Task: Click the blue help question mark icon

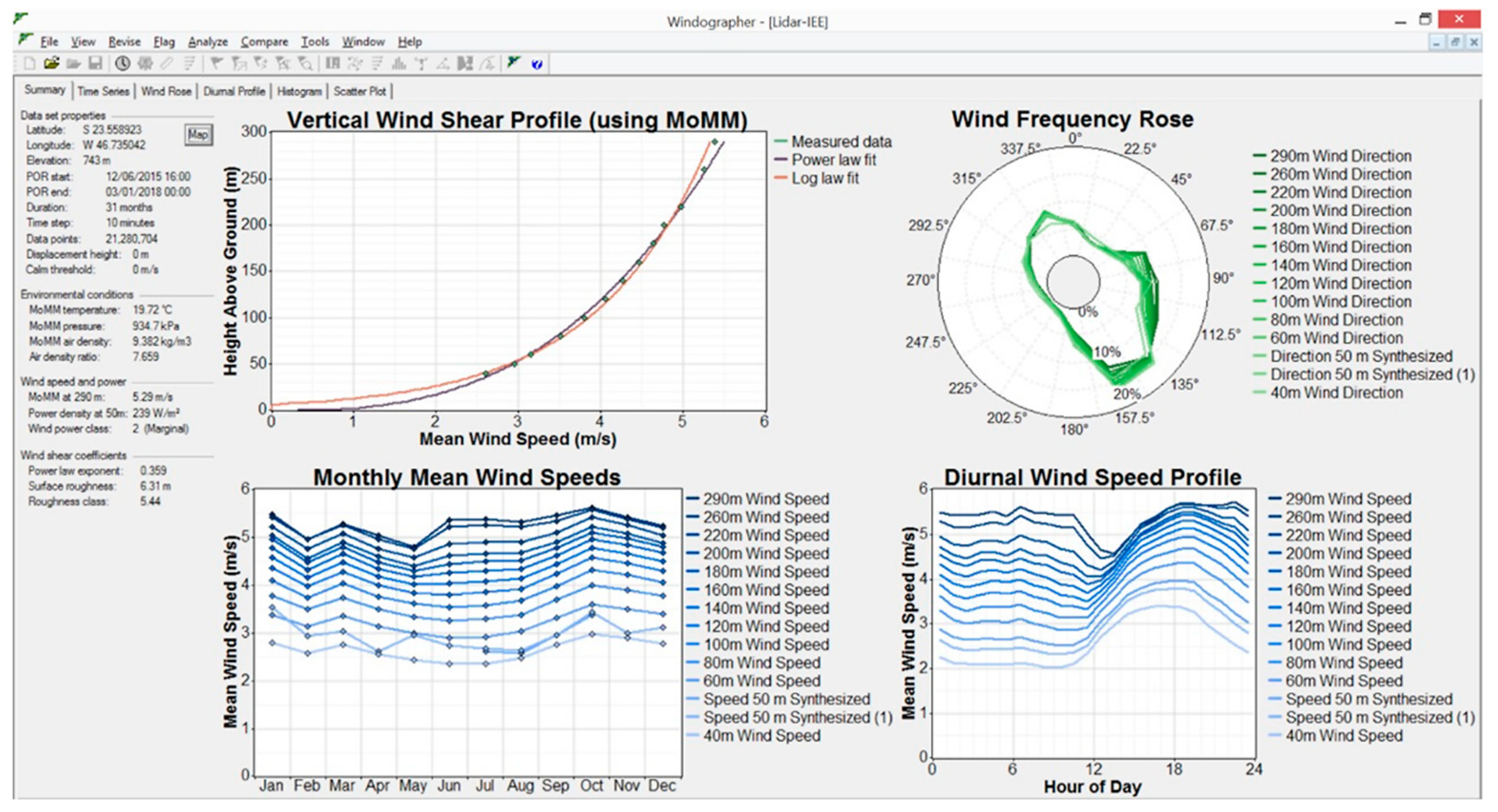Action: [537, 64]
